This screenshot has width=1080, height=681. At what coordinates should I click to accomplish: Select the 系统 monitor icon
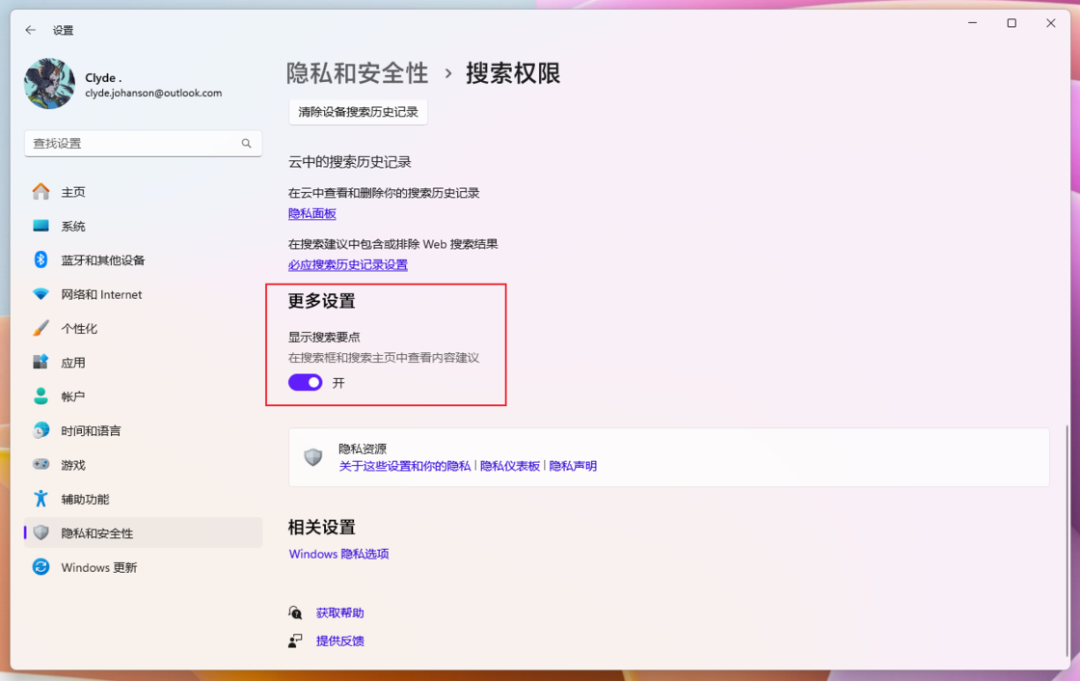click(x=41, y=226)
